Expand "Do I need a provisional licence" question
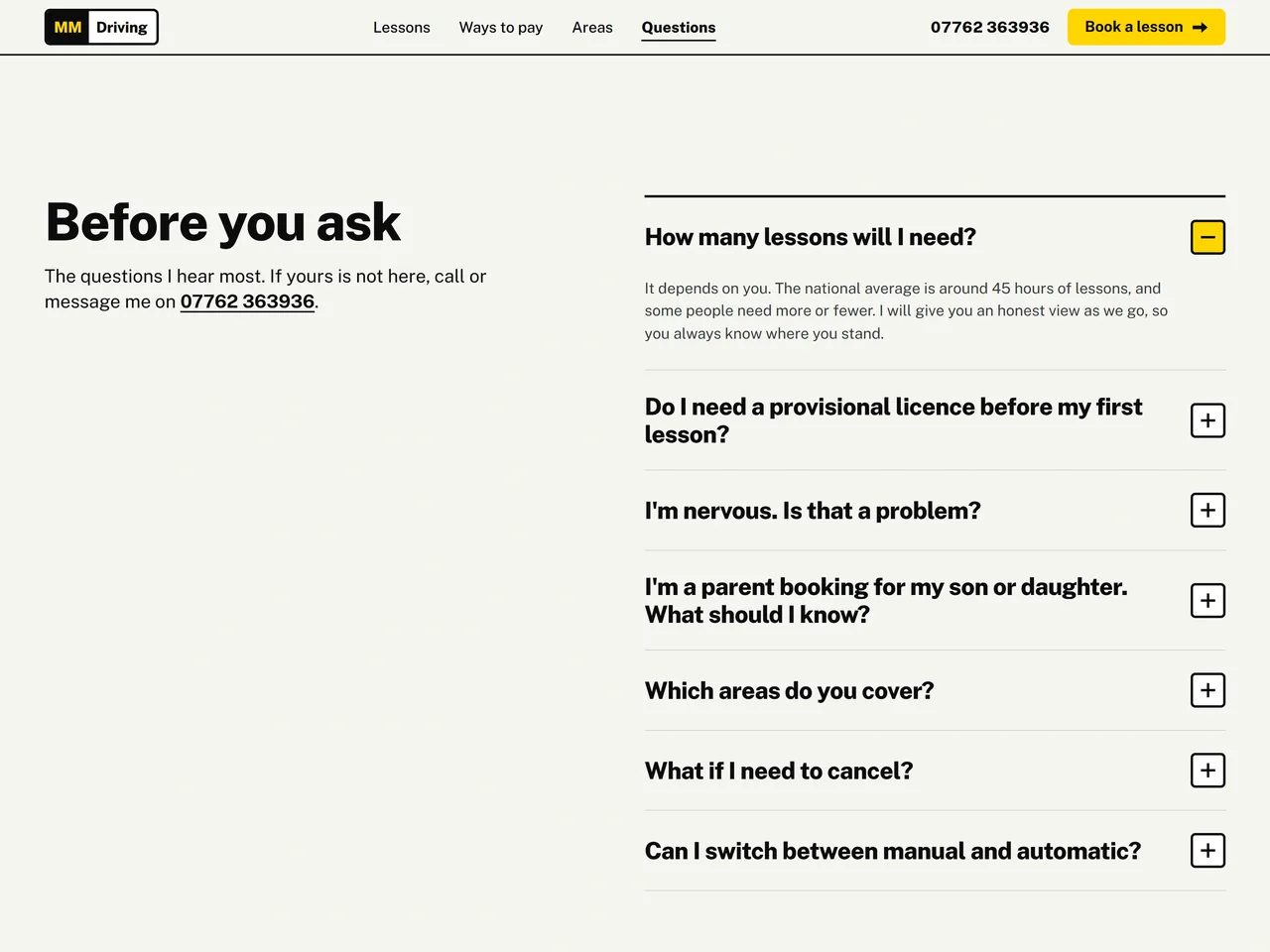 pos(894,420)
